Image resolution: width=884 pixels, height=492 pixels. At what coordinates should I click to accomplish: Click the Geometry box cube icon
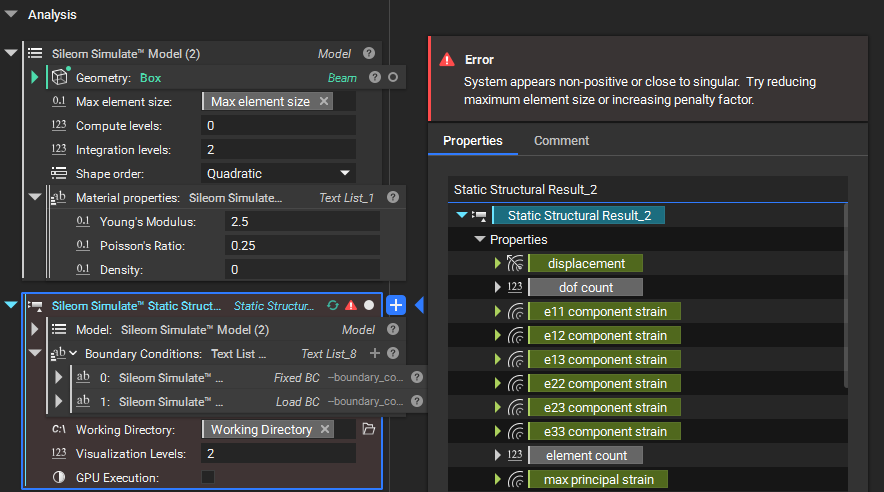tap(60, 77)
